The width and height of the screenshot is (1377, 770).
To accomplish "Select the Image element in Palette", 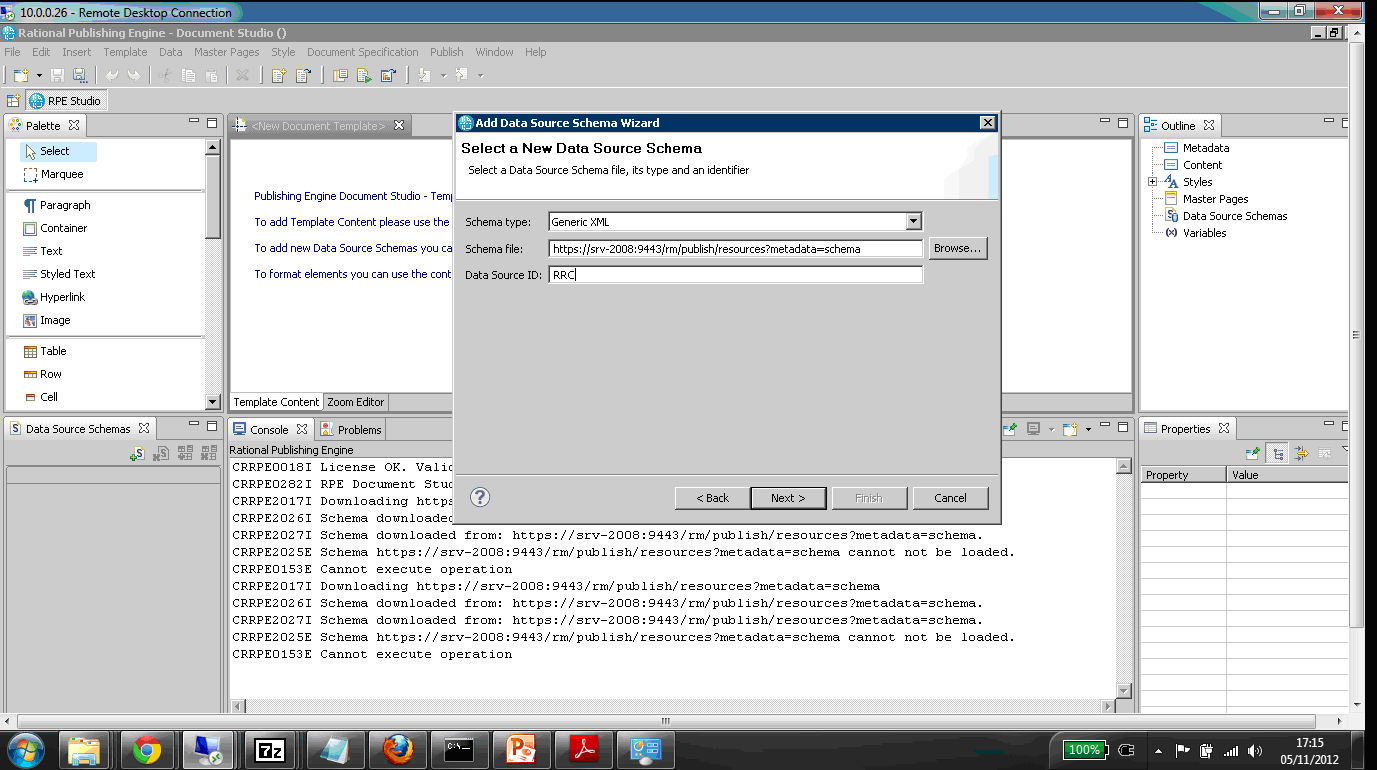I will tap(47, 320).
